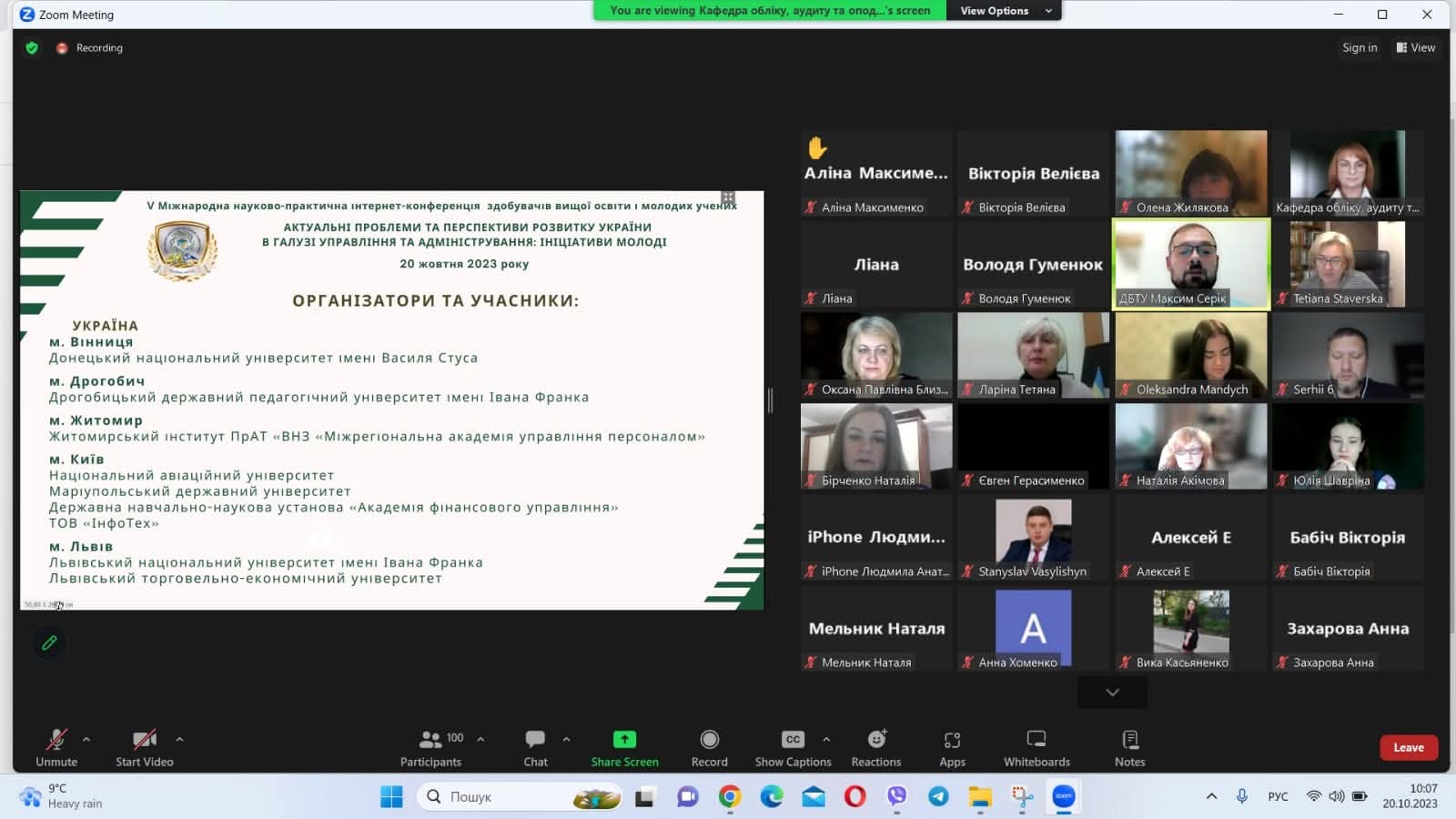The width and height of the screenshot is (1456, 819).
Task: Open the View layout menu
Action: [1416, 47]
